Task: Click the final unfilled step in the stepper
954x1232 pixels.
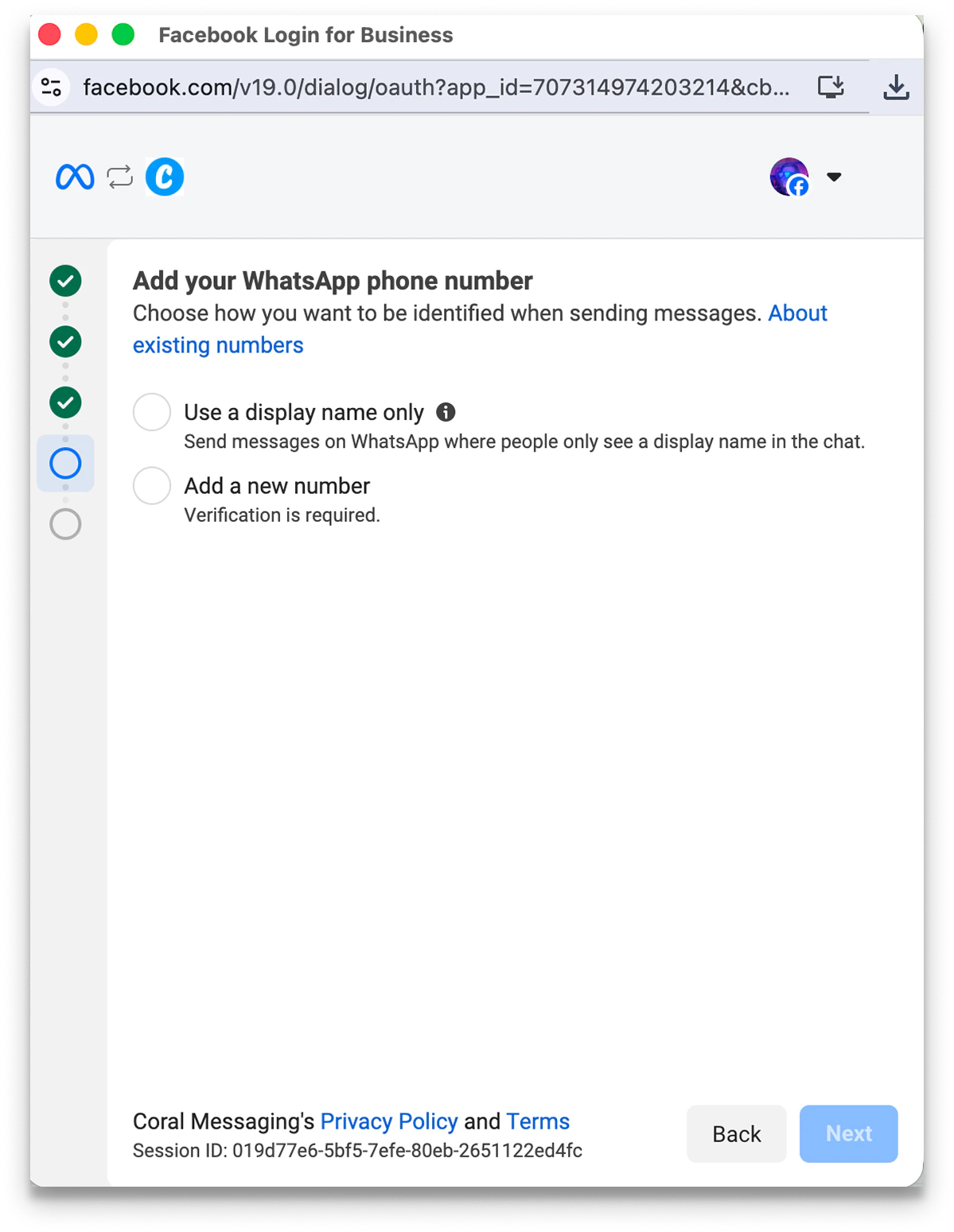Action: pyautogui.click(x=64, y=523)
